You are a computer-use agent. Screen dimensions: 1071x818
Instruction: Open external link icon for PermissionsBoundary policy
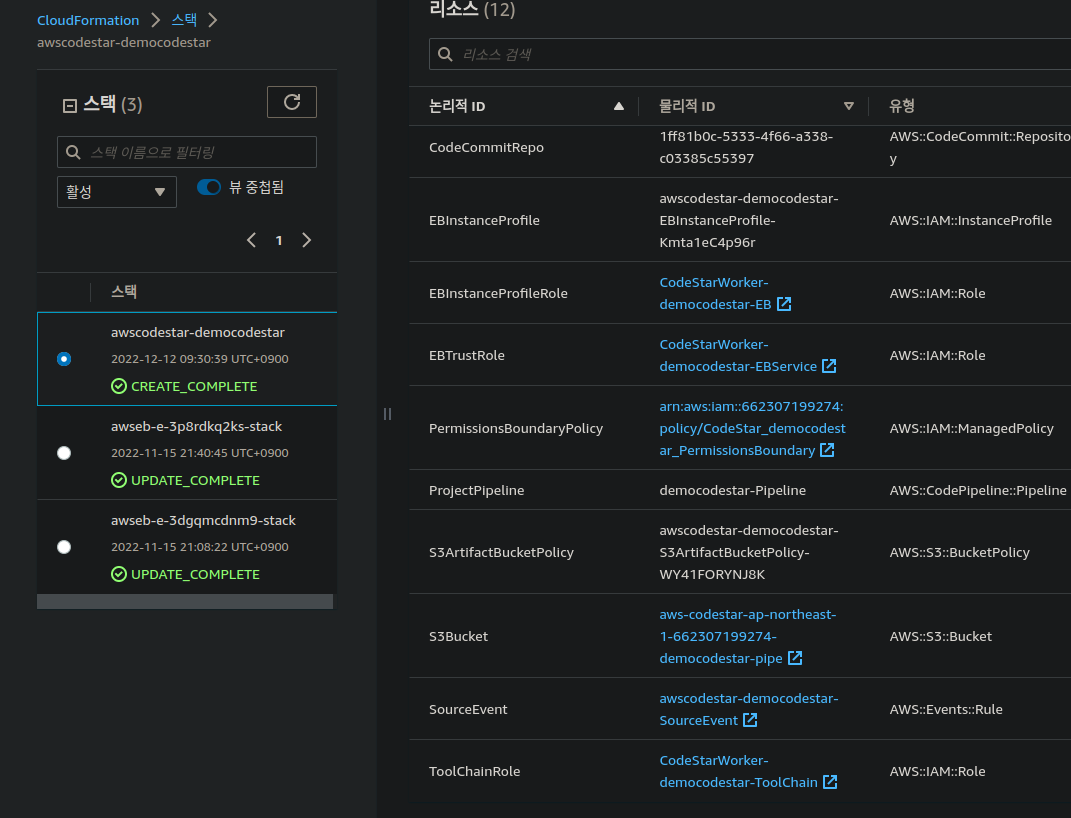[x=827, y=450]
